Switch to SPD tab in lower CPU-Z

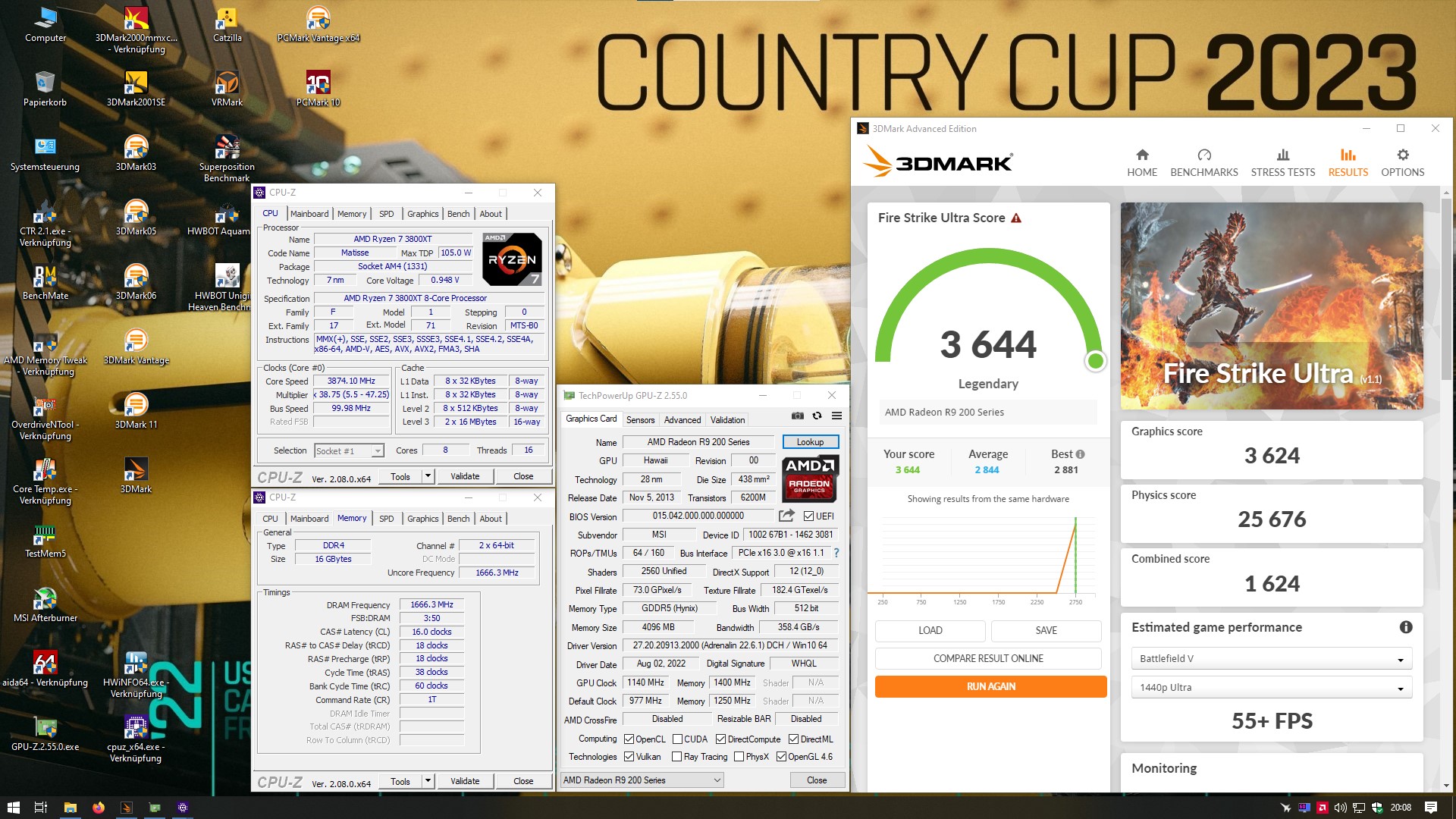386,519
